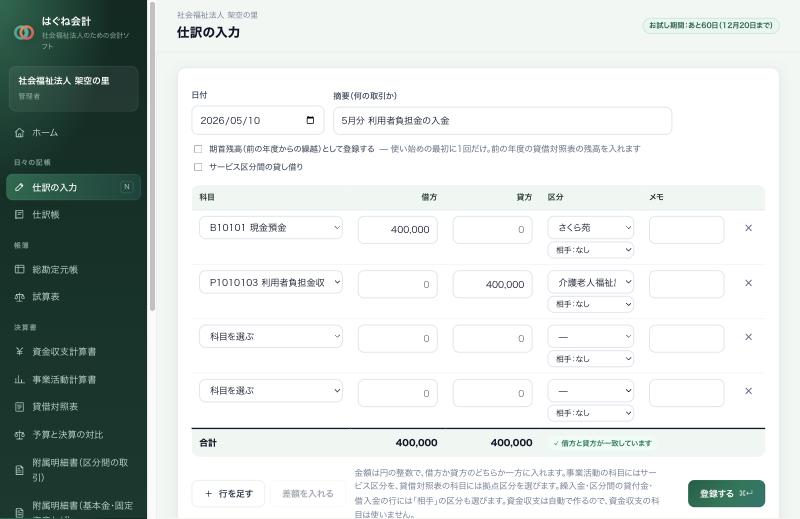Open the third row 相手:なし dropdown
800x519 pixels.
coord(591,359)
